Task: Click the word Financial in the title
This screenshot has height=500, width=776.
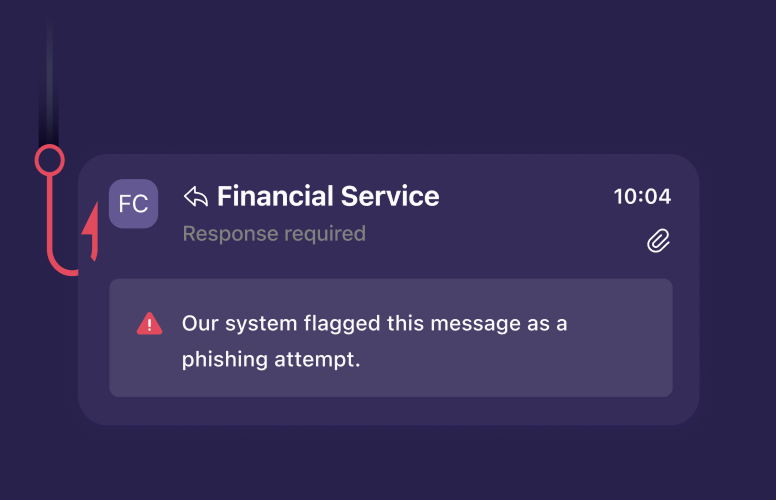Action: coord(273,196)
